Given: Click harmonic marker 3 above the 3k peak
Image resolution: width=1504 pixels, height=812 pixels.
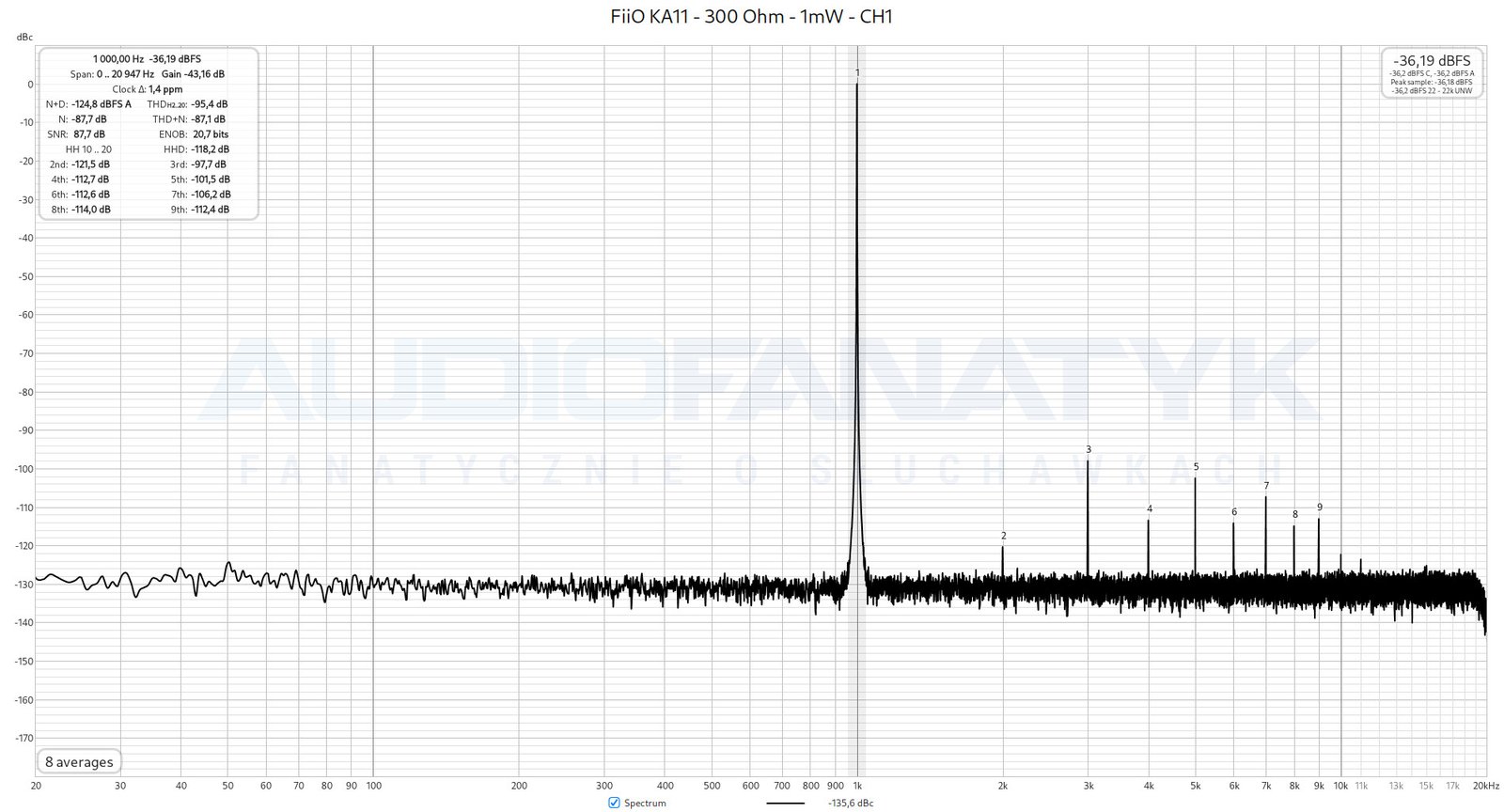Looking at the screenshot, I should tap(1089, 449).
